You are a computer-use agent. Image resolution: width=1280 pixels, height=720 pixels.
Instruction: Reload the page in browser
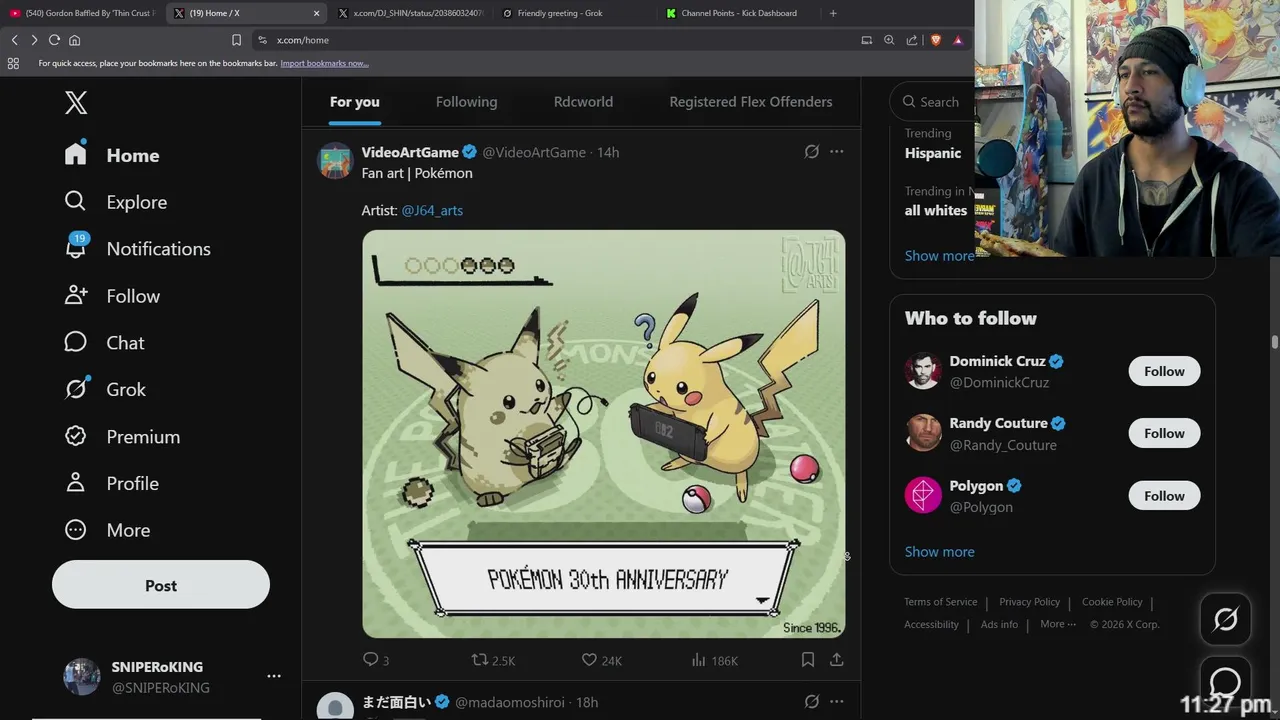tap(54, 40)
